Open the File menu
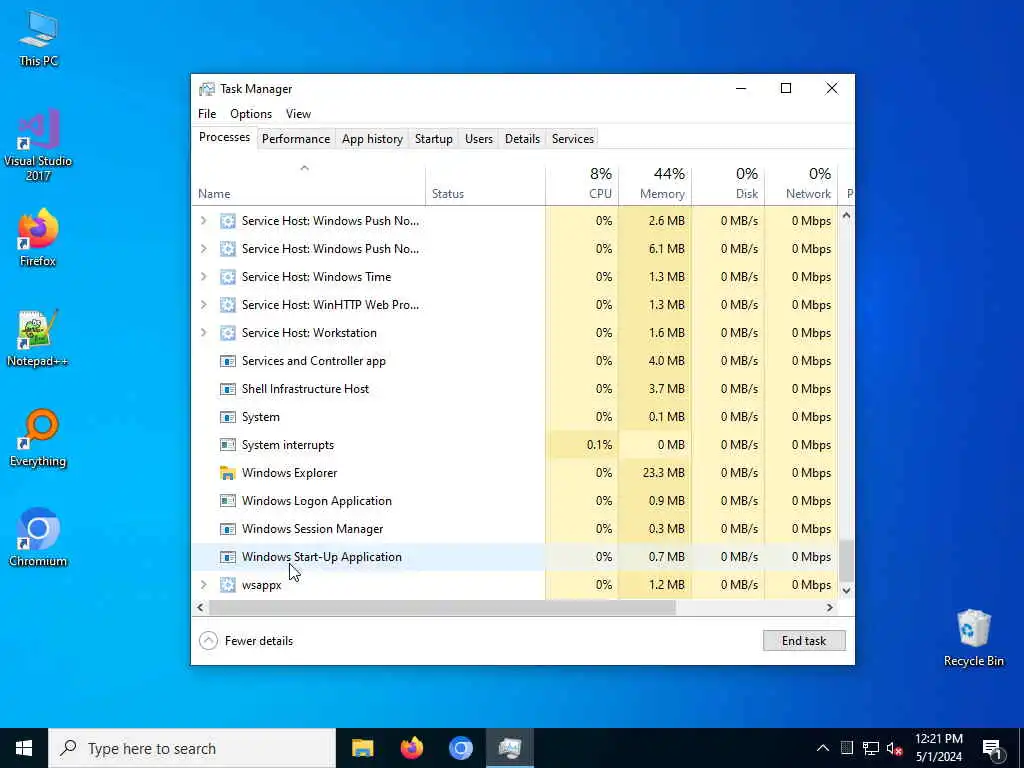 point(207,114)
